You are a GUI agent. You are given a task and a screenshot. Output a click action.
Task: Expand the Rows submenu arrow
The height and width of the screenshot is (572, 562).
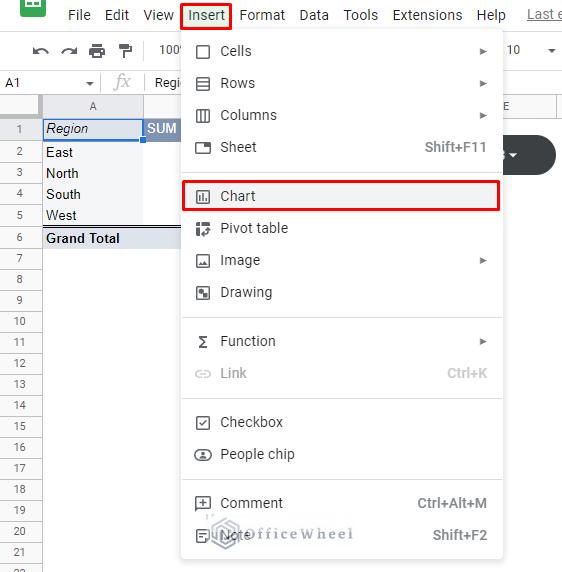(x=483, y=84)
